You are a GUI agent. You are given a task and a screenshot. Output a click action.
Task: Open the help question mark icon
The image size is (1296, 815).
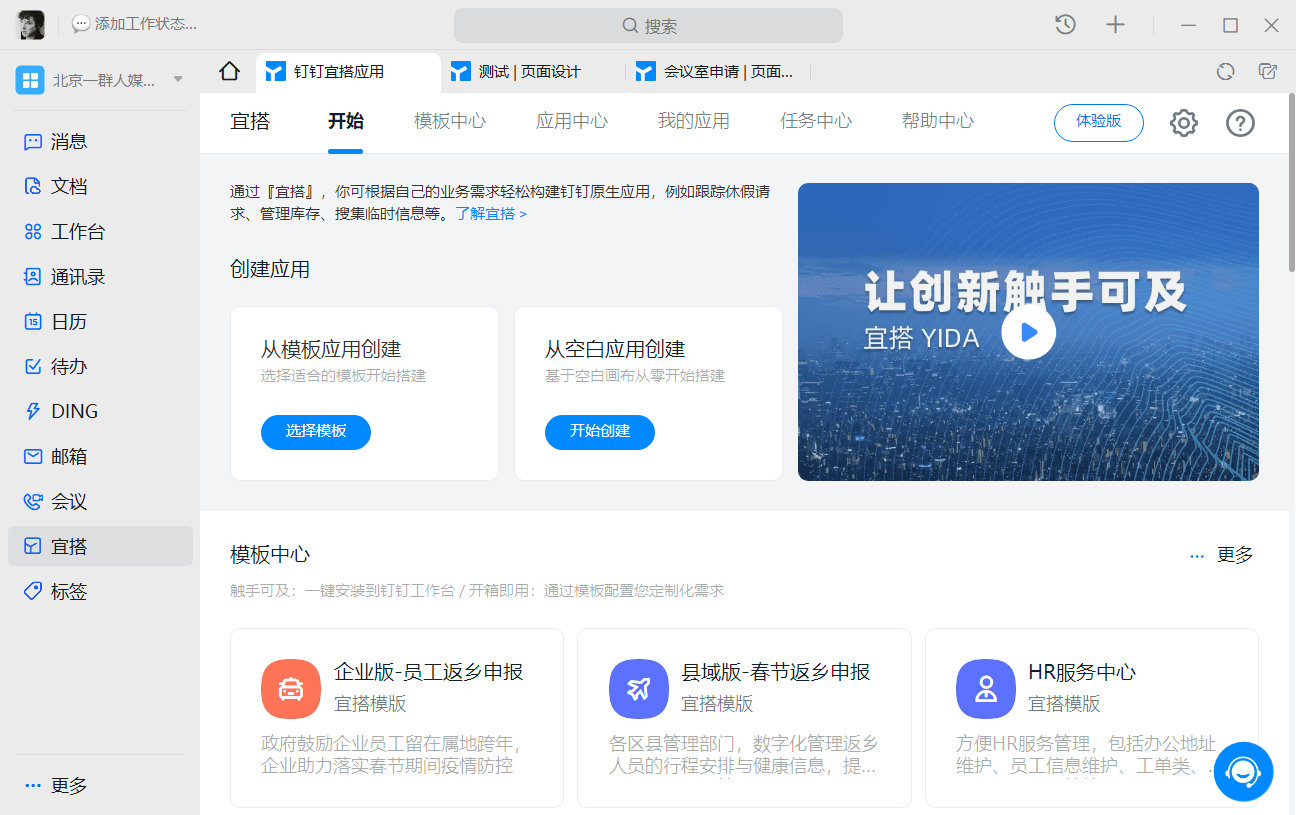coord(1240,123)
